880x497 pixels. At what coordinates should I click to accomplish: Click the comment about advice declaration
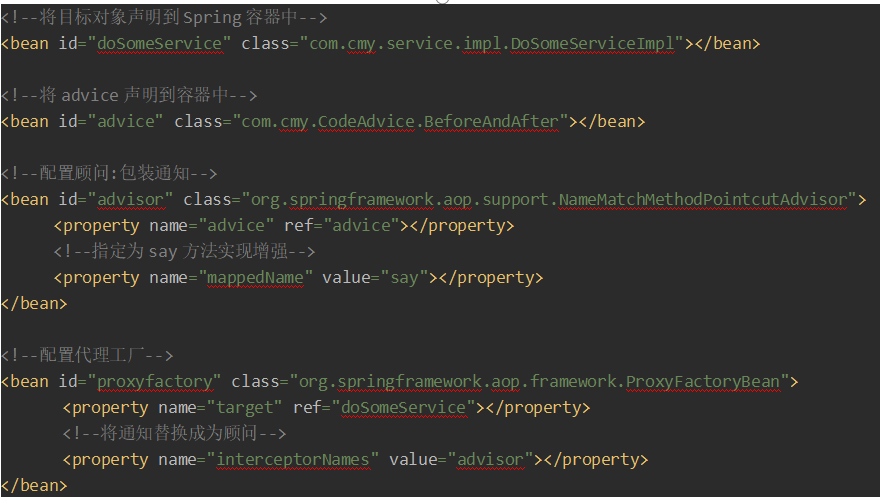tap(129, 95)
